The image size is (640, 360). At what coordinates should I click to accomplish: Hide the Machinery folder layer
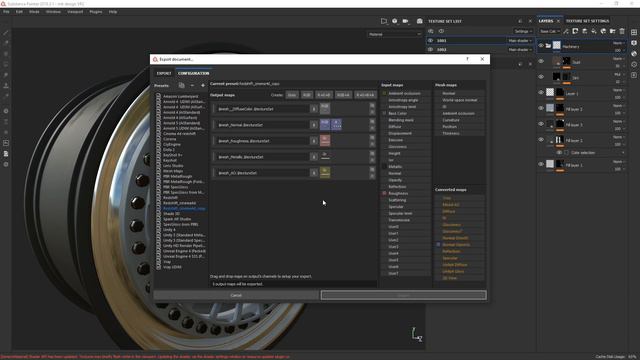(541, 46)
